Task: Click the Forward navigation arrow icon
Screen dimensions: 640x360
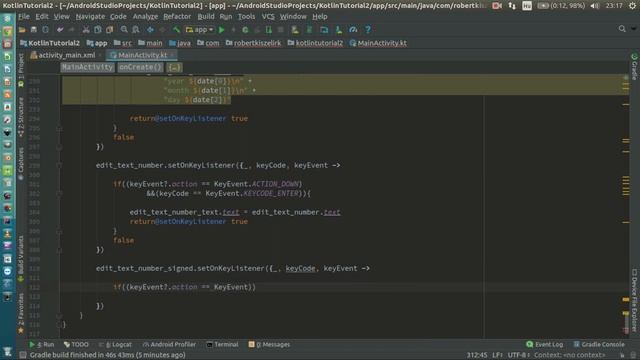Action: tap(162, 30)
